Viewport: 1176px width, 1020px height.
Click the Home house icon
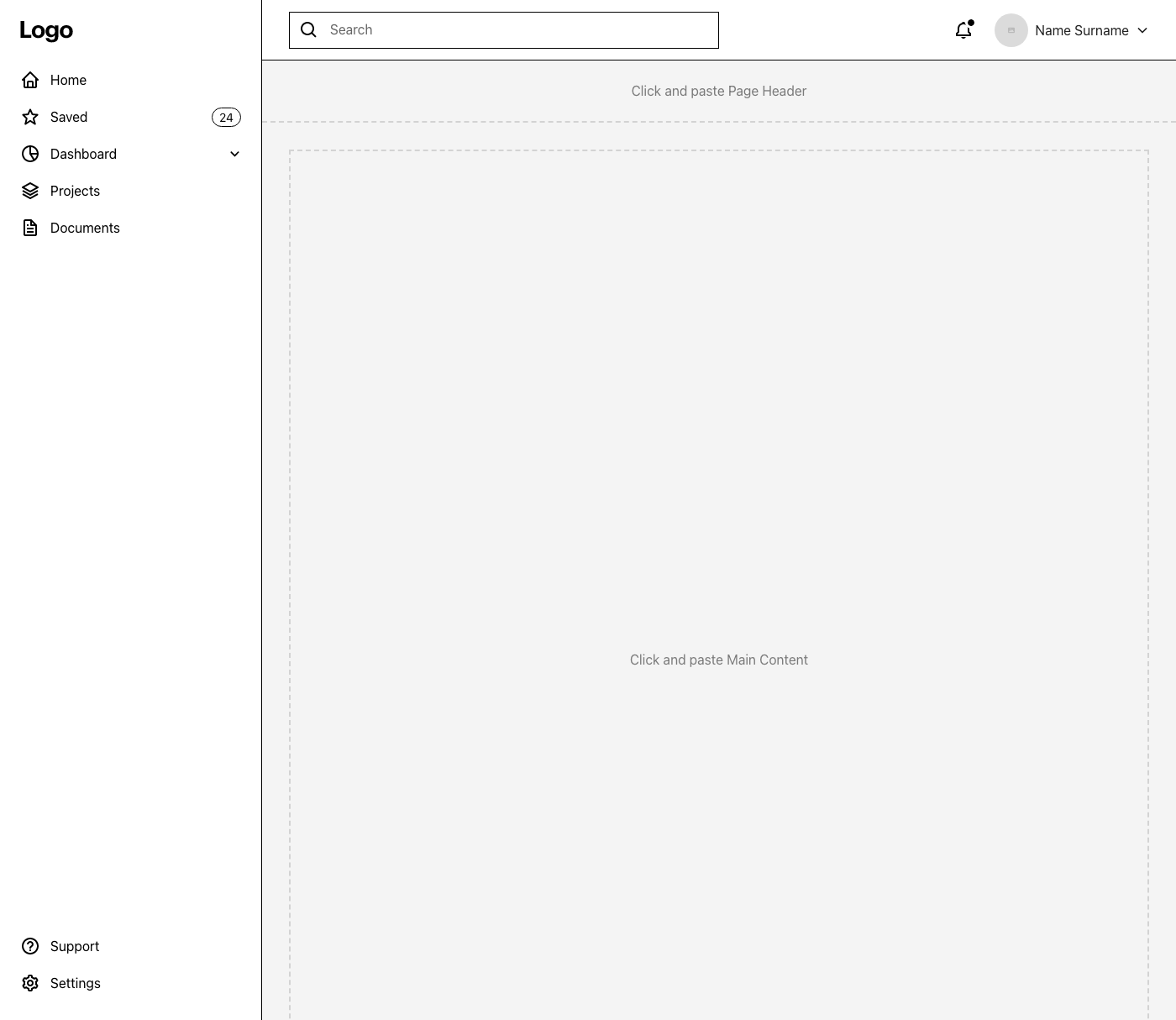click(30, 80)
